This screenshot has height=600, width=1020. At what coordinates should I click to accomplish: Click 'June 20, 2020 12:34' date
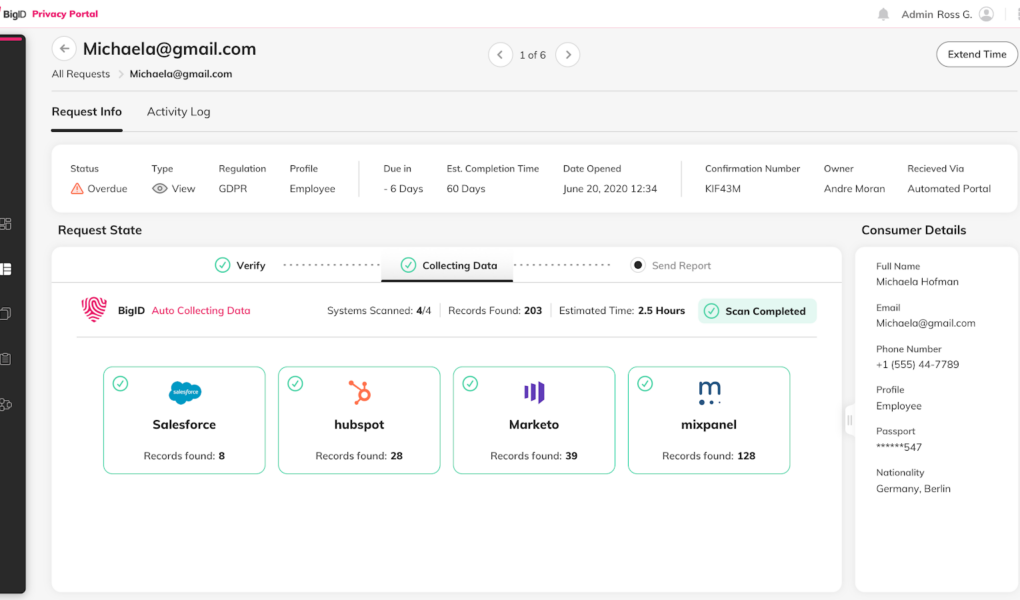pos(610,189)
